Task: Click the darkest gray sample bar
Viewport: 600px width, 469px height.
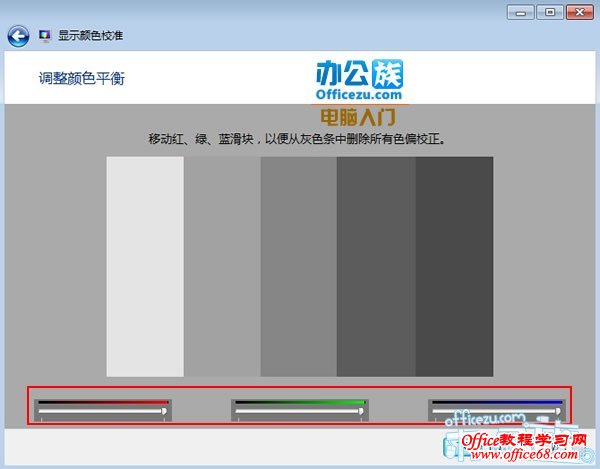Action: 454,267
